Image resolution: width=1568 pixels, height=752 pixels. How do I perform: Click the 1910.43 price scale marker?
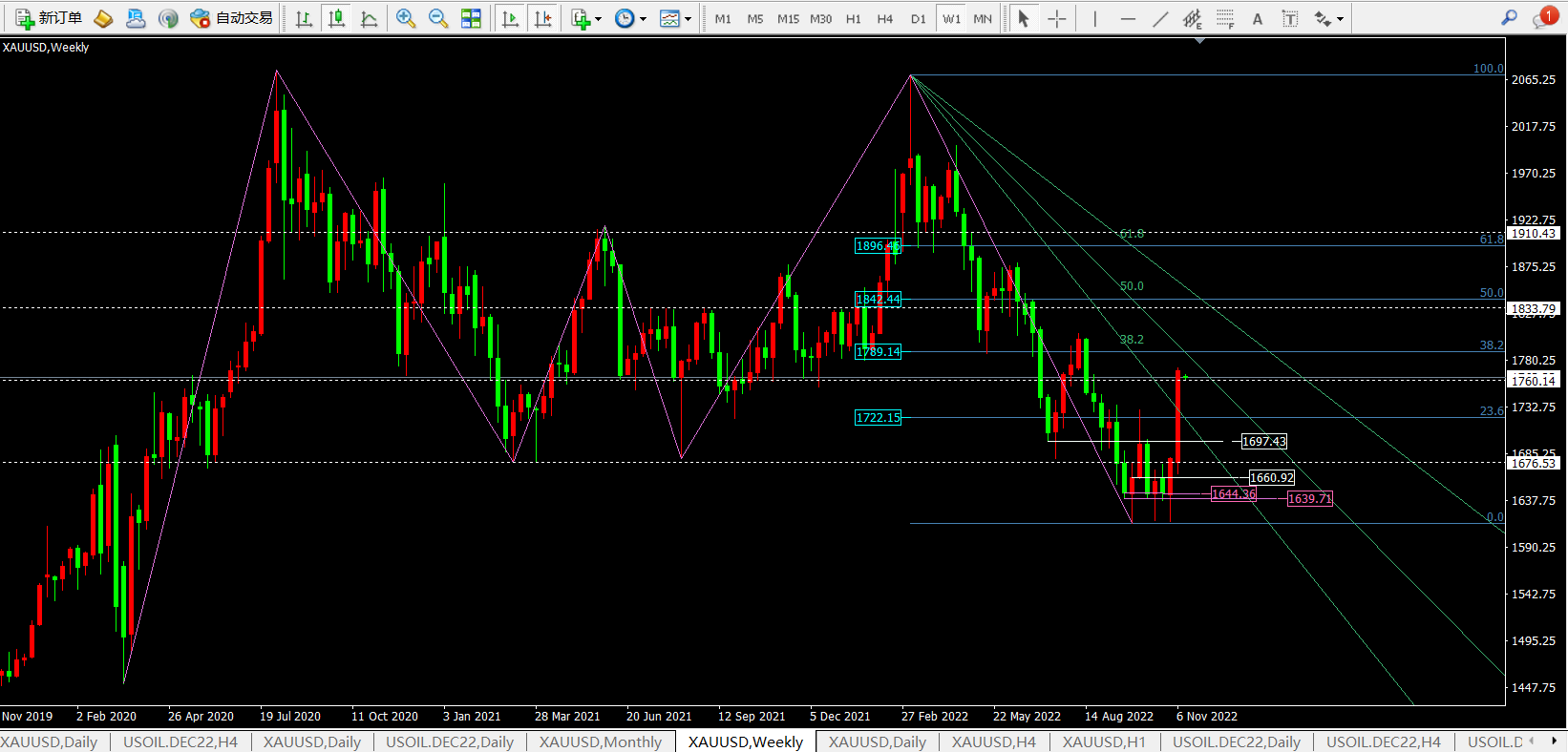(x=1534, y=233)
